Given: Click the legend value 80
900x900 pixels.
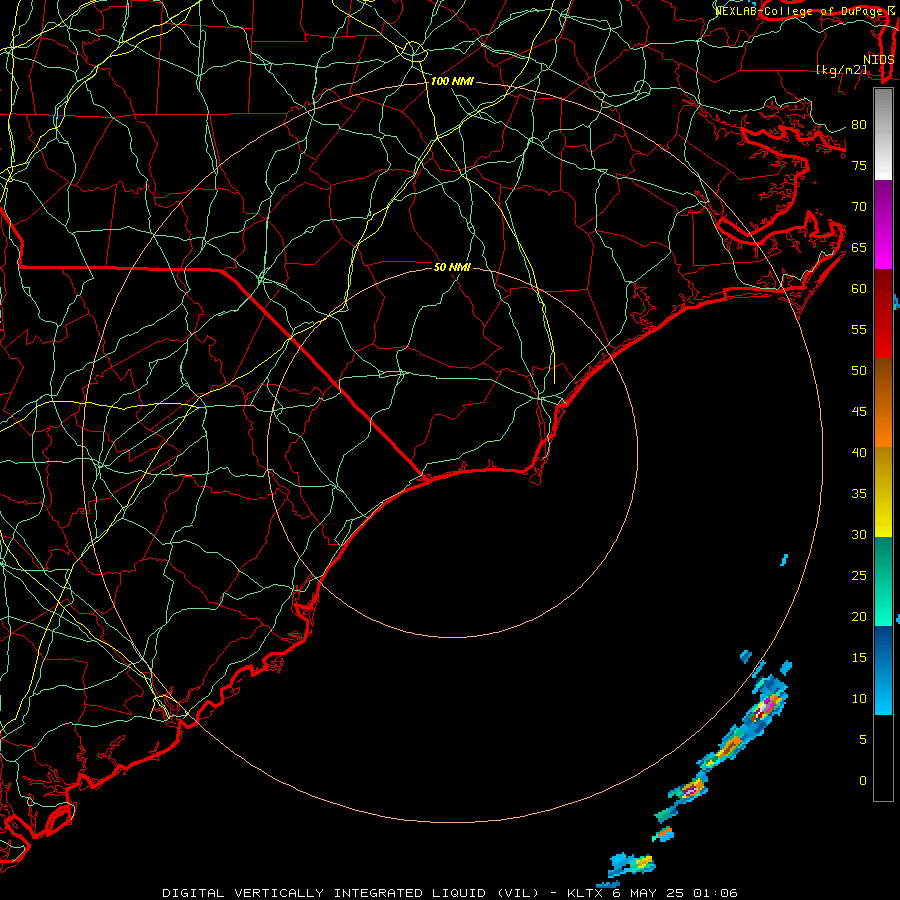Looking at the screenshot, I should [x=859, y=125].
